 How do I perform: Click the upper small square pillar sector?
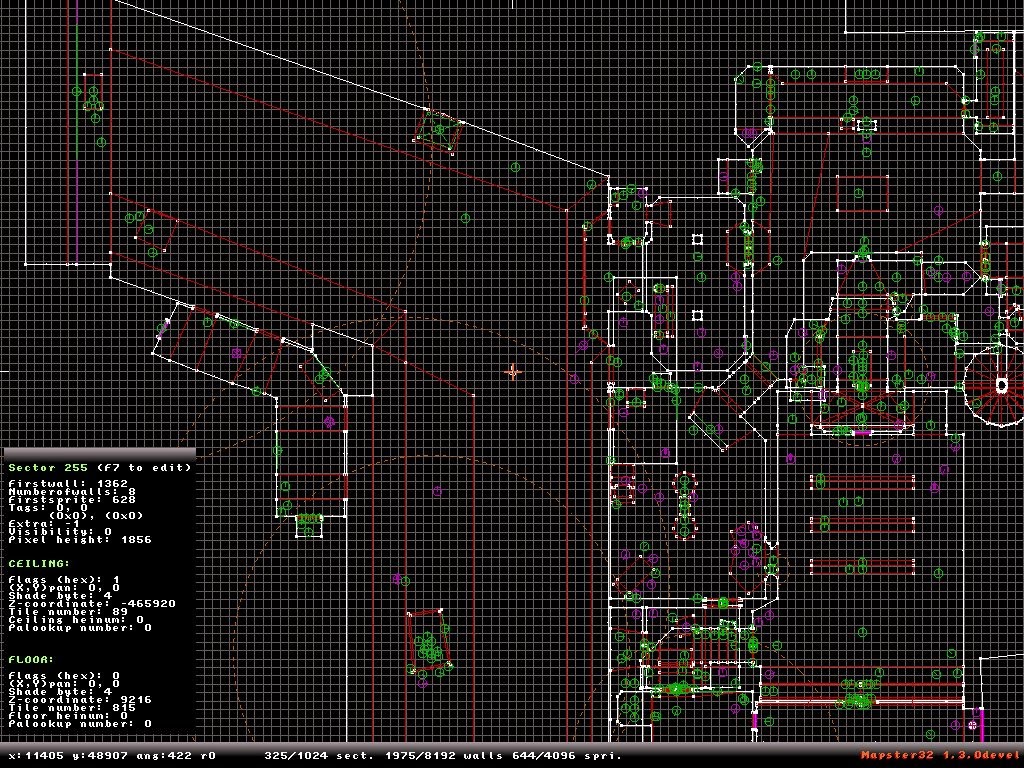[x=697, y=240]
